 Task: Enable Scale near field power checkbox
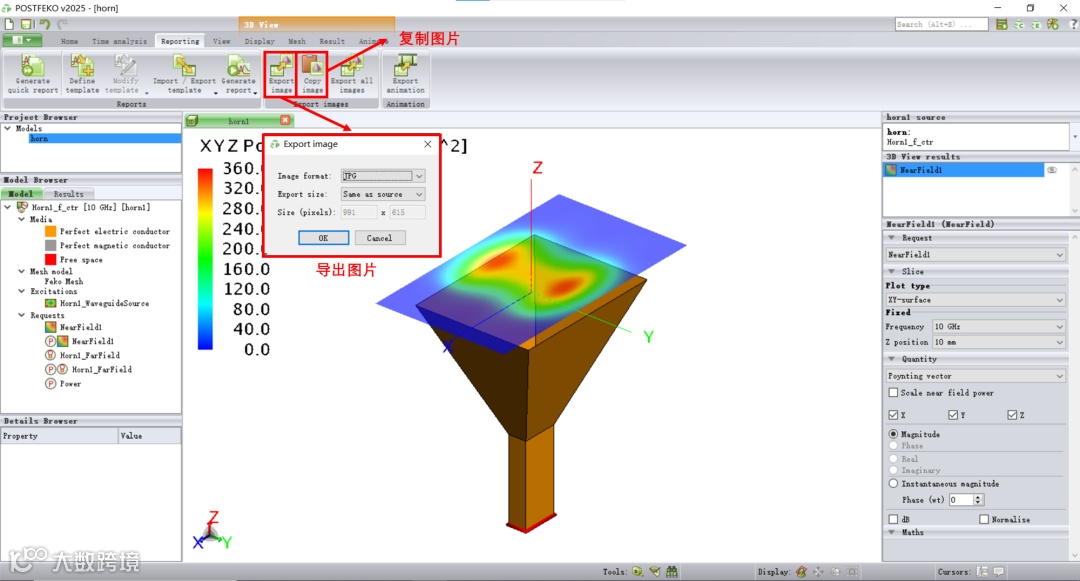click(x=893, y=392)
